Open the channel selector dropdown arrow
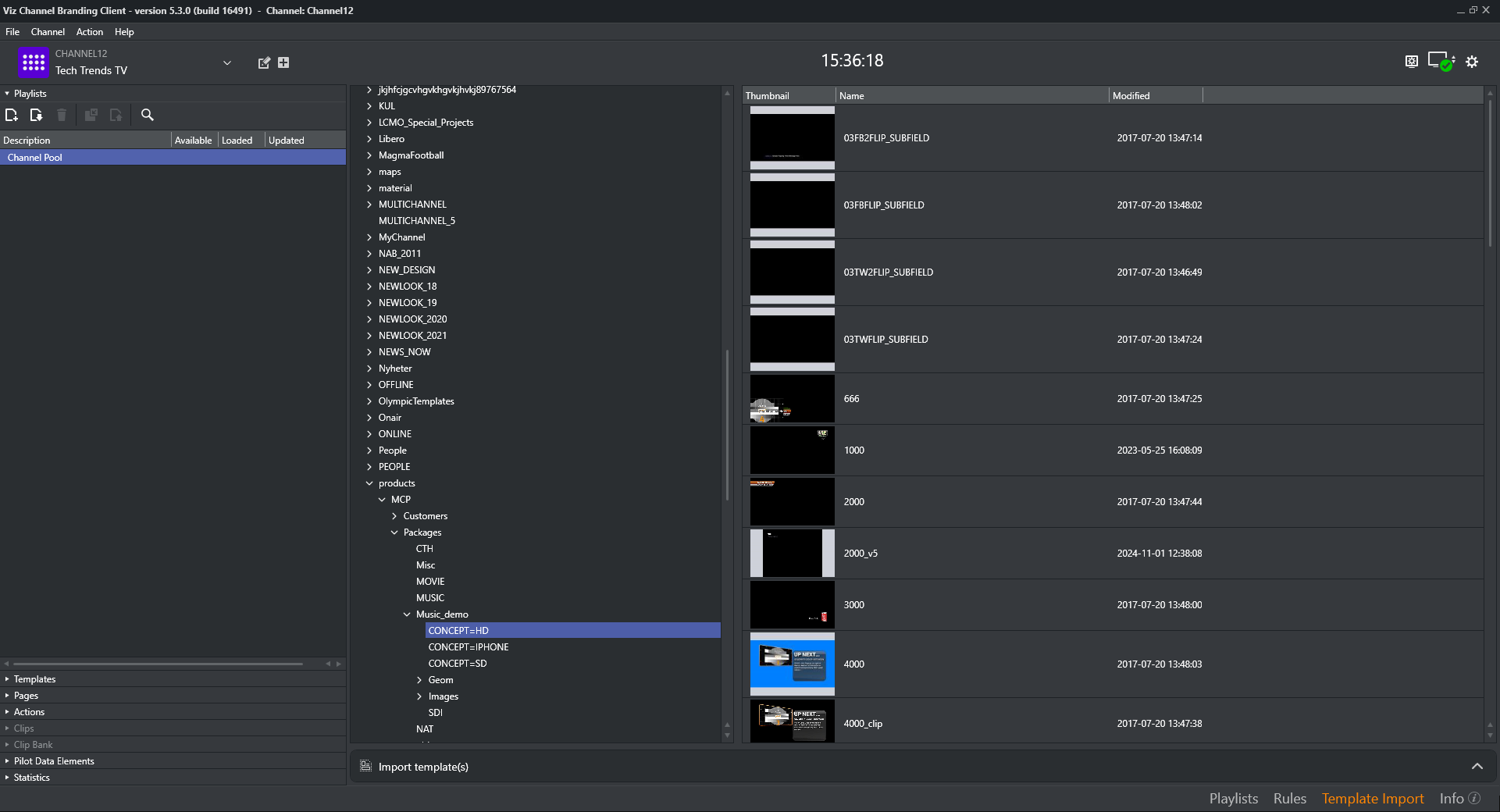Screen dimensions: 1500x812 [227, 62]
